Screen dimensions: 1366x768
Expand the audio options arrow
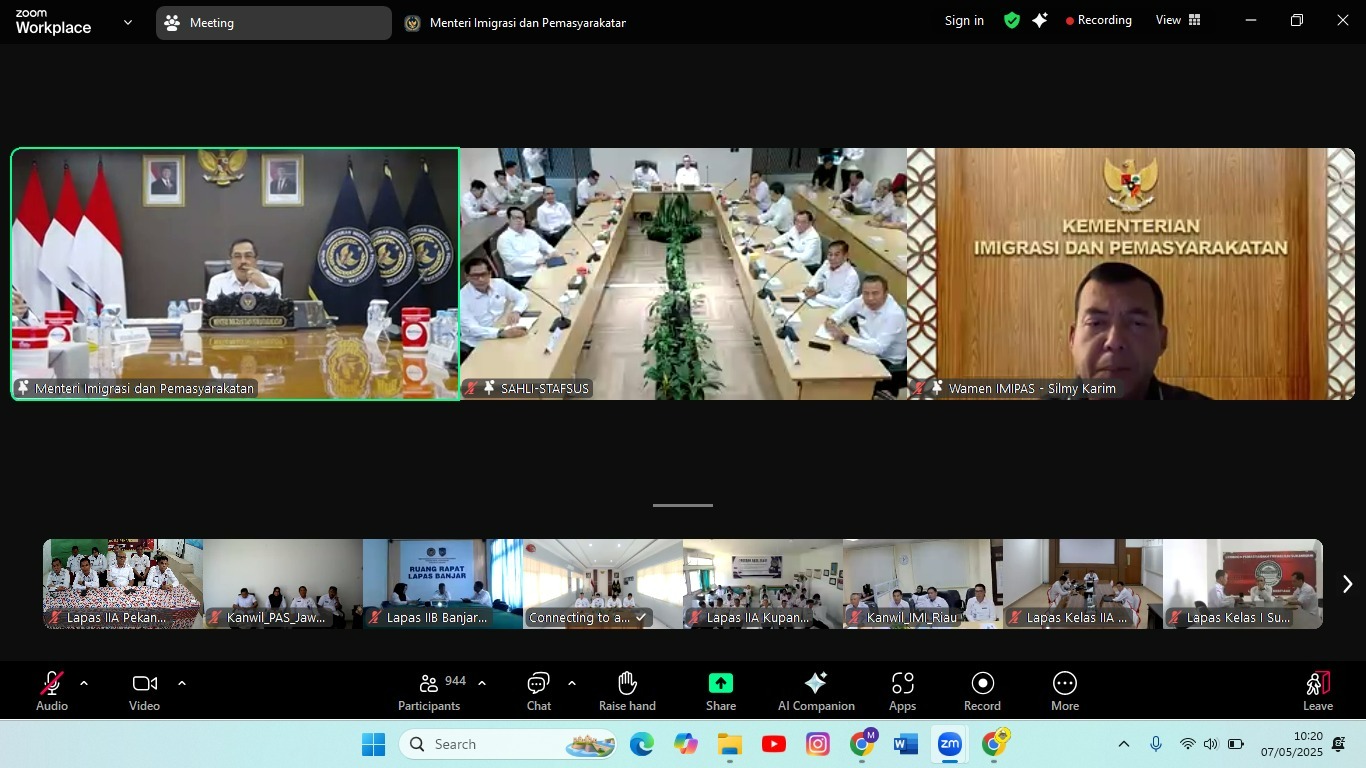(84, 683)
